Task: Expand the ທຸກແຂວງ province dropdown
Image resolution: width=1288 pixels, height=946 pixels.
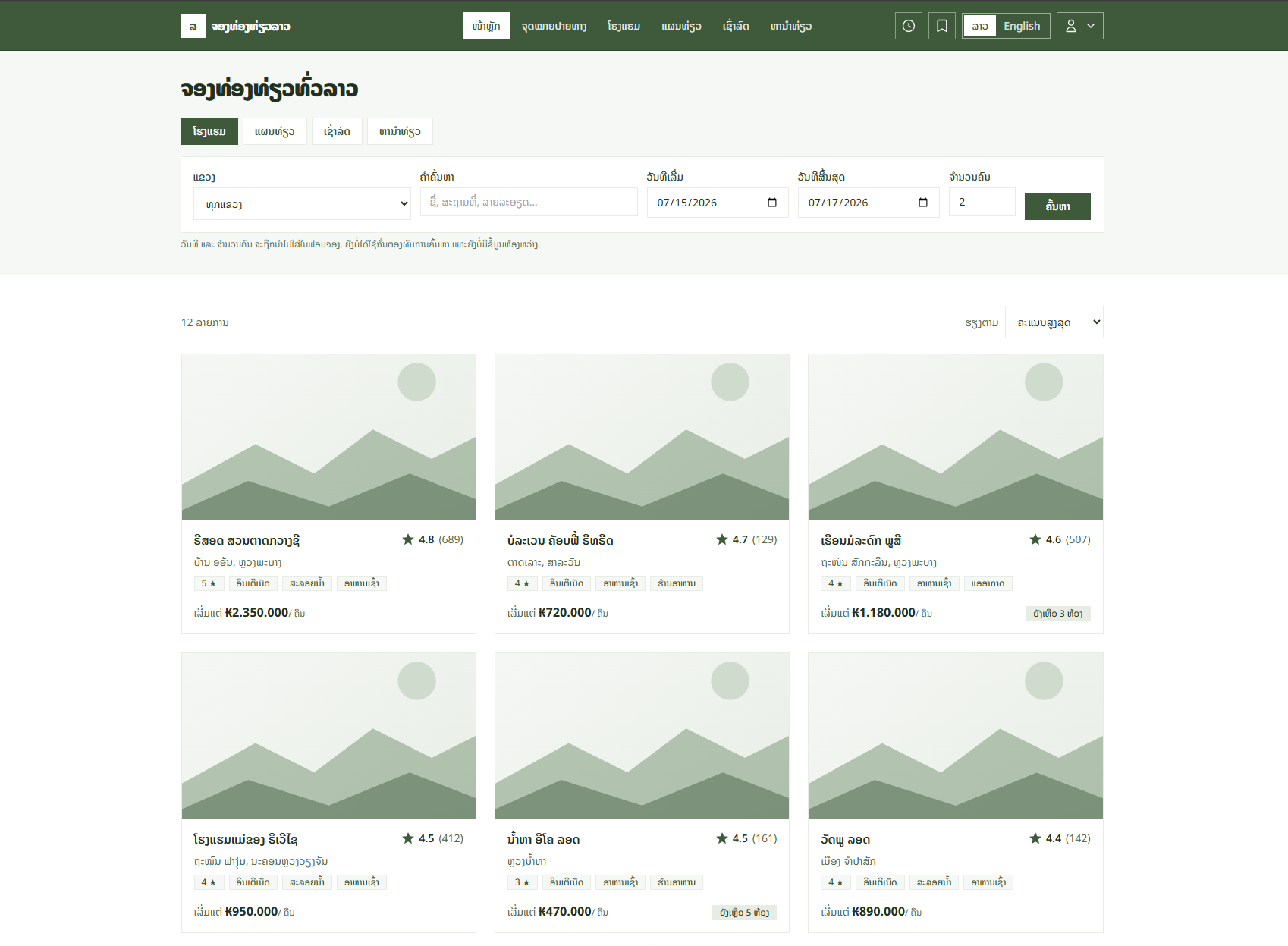Action: click(x=302, y=204)
